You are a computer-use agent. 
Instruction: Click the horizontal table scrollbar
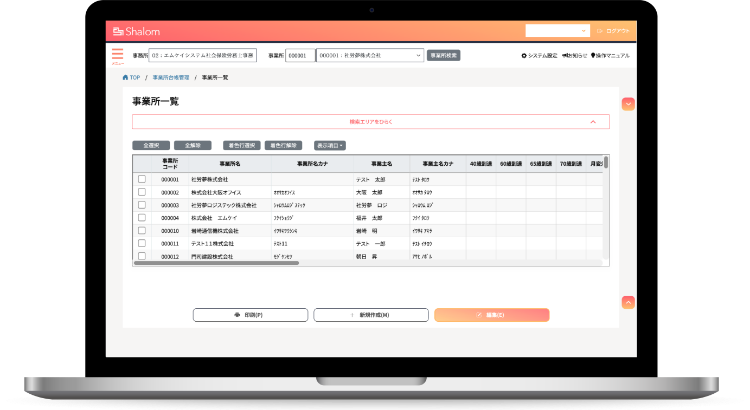[x=216, y=263]
